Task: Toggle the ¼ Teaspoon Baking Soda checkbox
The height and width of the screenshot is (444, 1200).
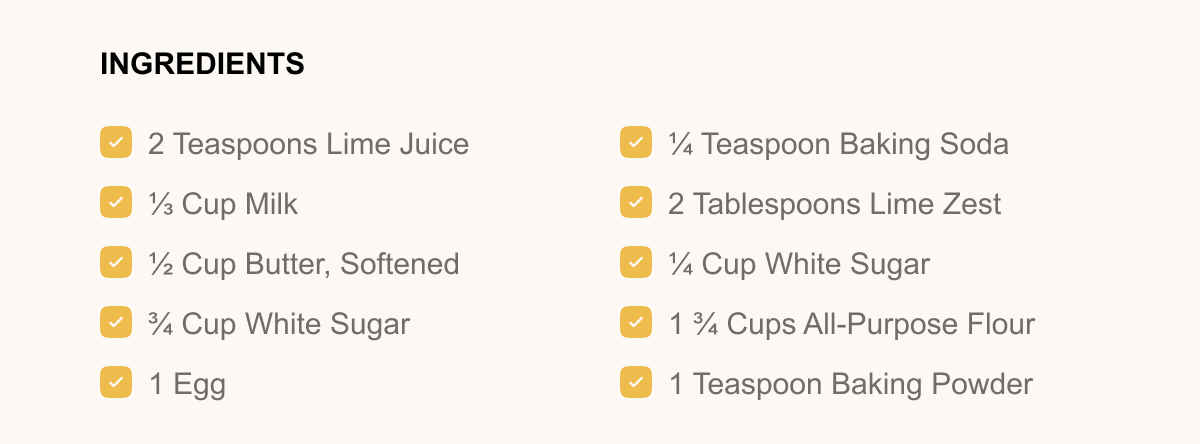Action: click(x=636, y=142)
